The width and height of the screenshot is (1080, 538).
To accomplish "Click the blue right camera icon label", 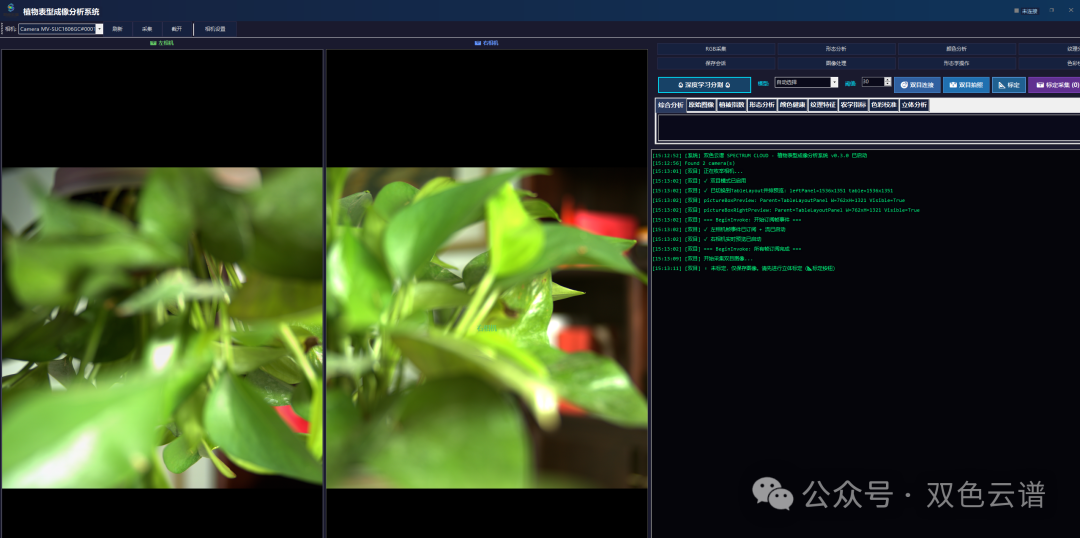I will [486, 43].
